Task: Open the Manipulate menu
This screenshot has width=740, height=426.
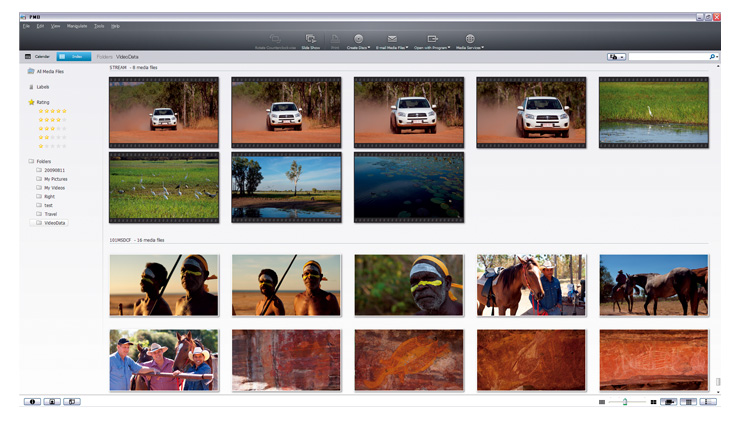Action: (x=77, y=25)
